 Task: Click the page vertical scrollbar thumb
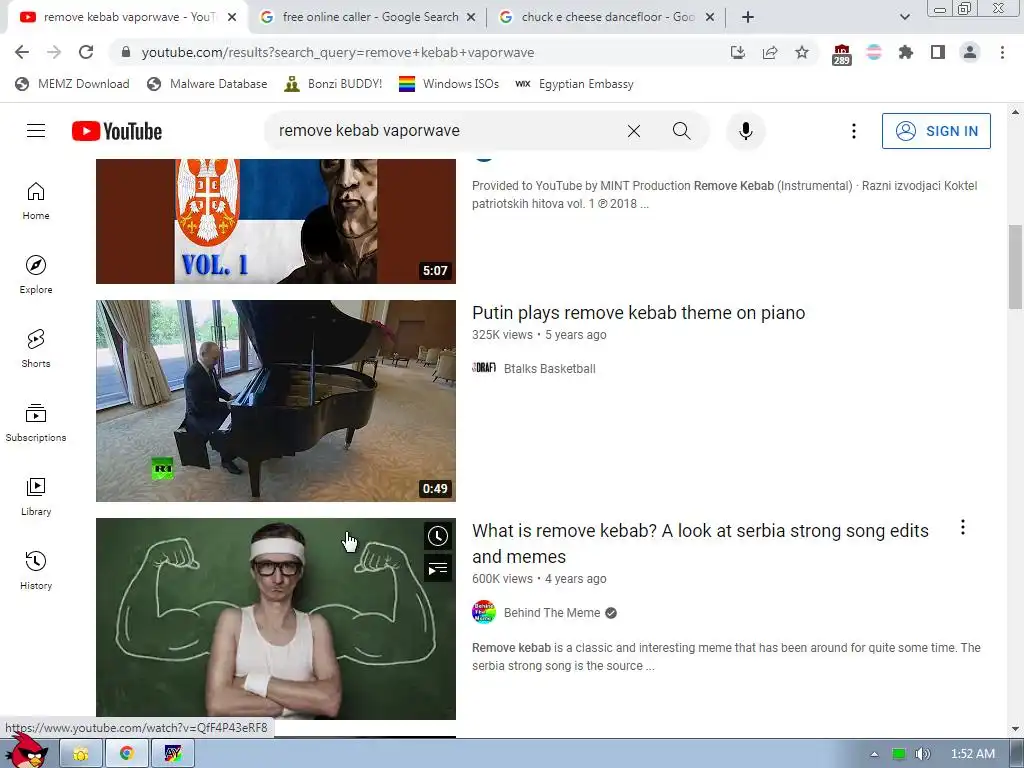(1016, 267)
